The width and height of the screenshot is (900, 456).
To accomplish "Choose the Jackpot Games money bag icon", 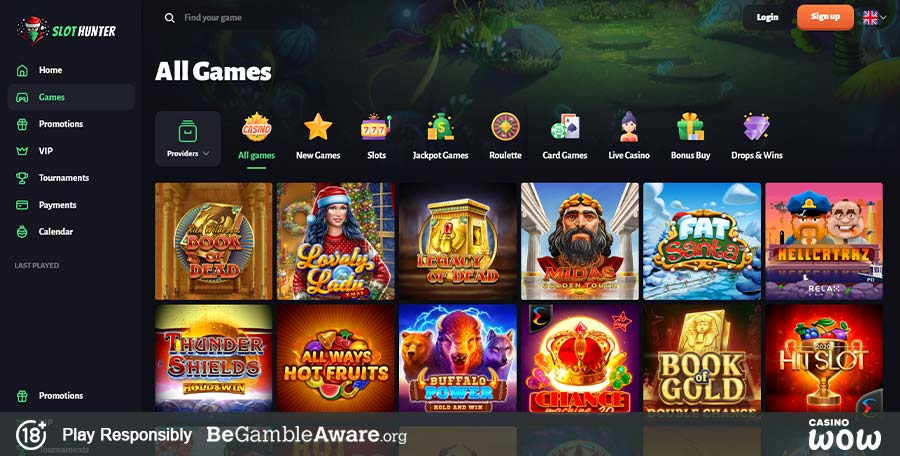I will pos(440,127).
